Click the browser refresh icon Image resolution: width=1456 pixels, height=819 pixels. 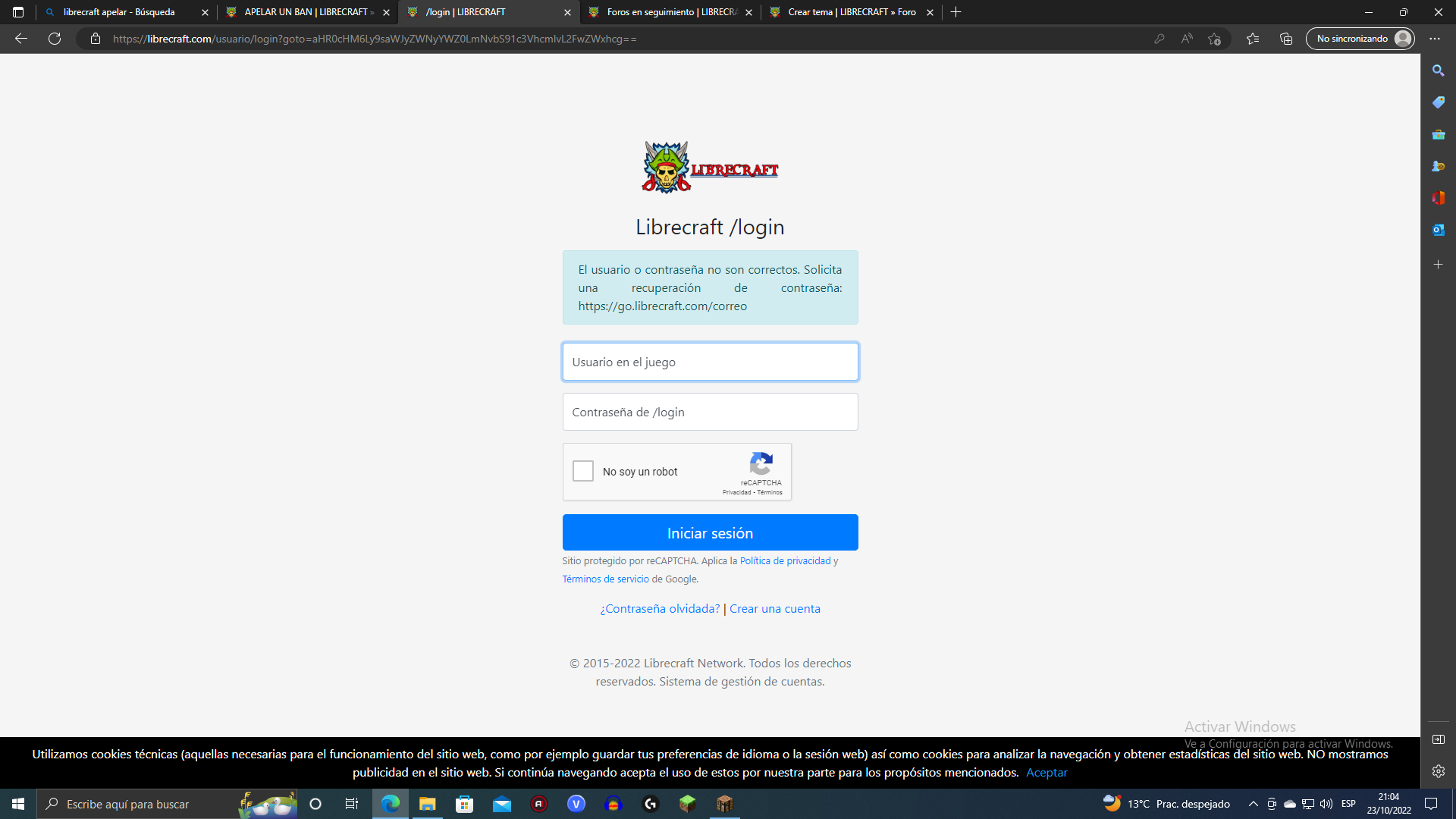[55, 39]
